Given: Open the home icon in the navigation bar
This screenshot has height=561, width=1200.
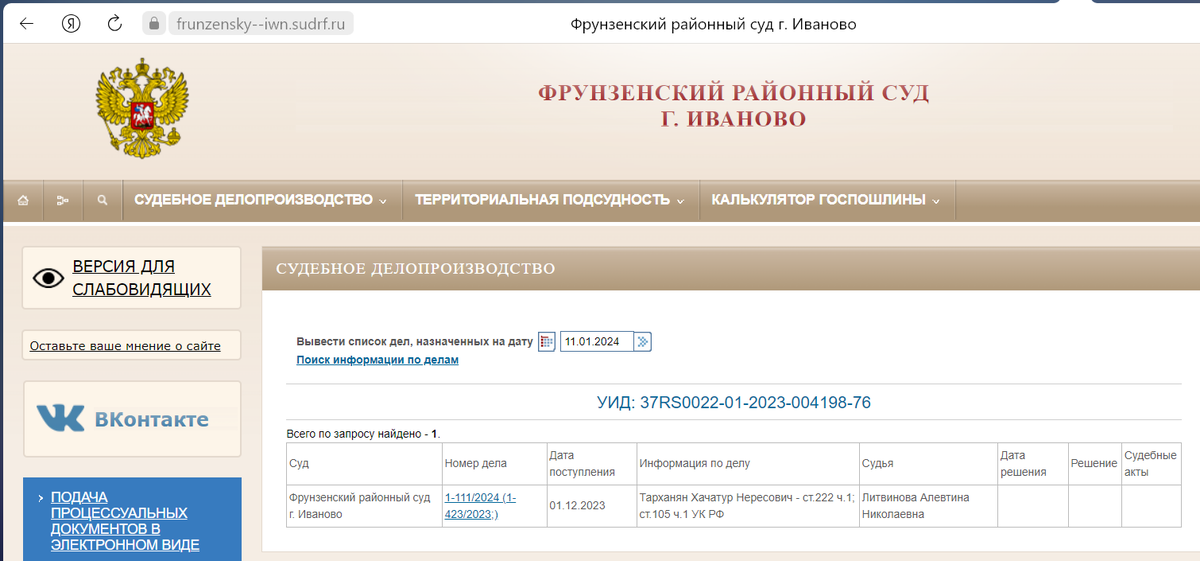Looking at the screenshot, I should [x=23, y=200].
